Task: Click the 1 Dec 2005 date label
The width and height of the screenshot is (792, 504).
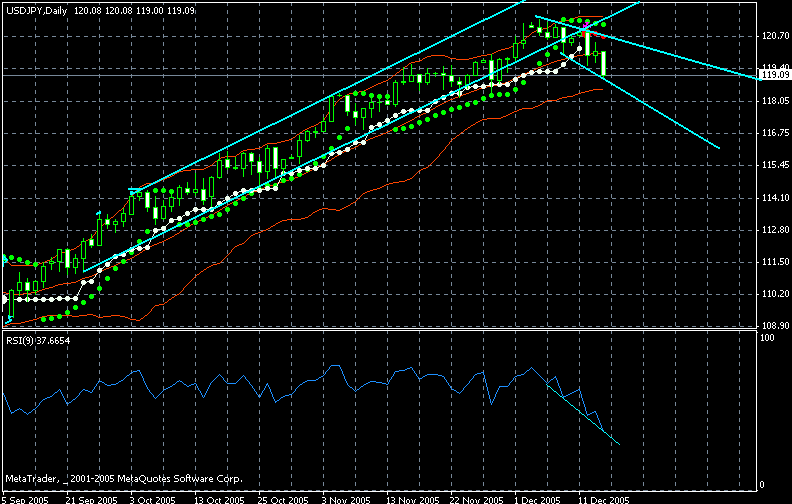Action: pos(537,500)
